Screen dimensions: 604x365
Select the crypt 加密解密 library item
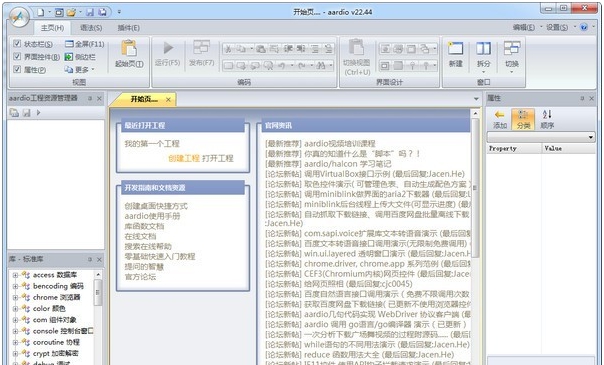(x=55, y=353)
